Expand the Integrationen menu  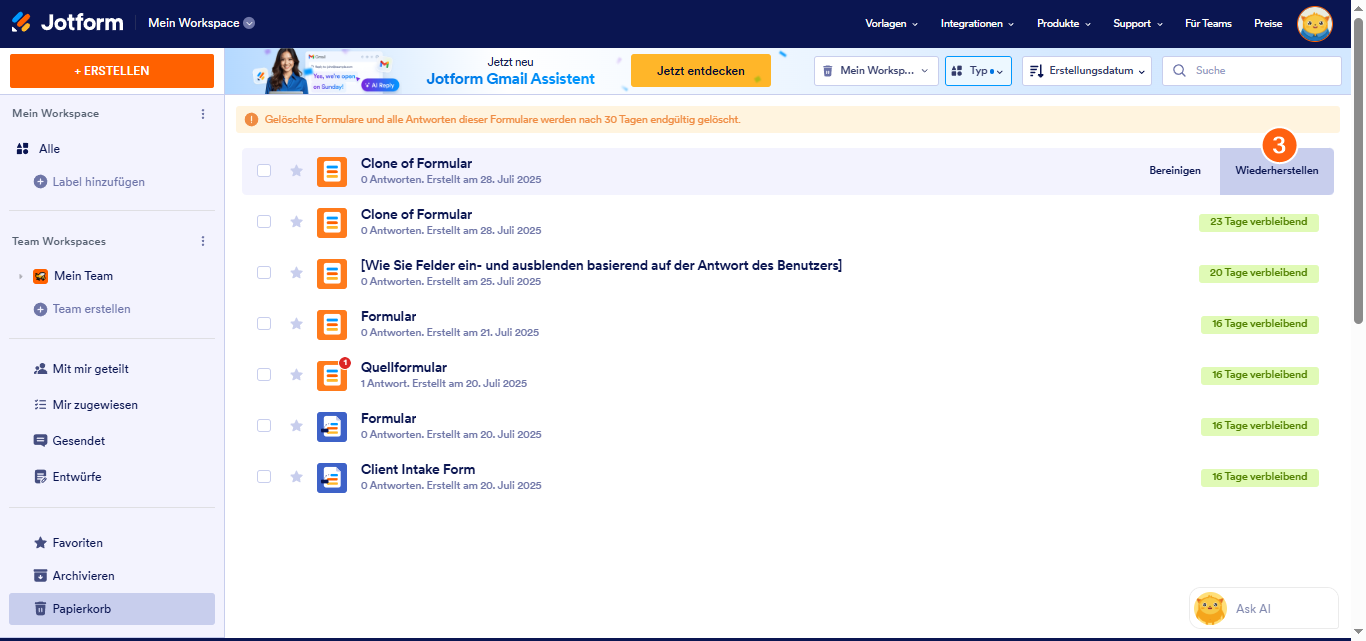click(x=977, y=23)
